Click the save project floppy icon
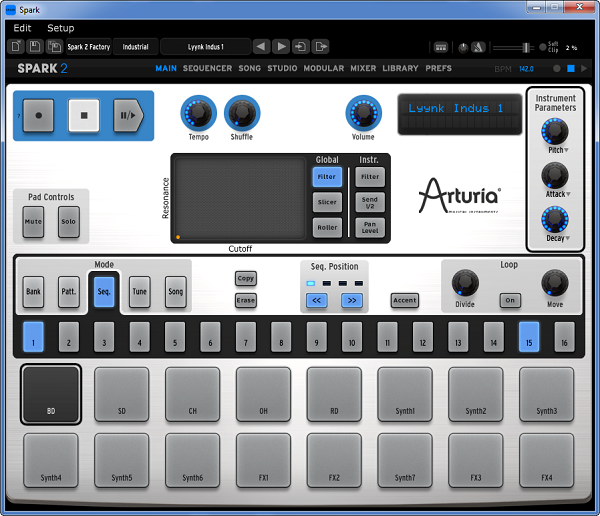 coord(35,47)
